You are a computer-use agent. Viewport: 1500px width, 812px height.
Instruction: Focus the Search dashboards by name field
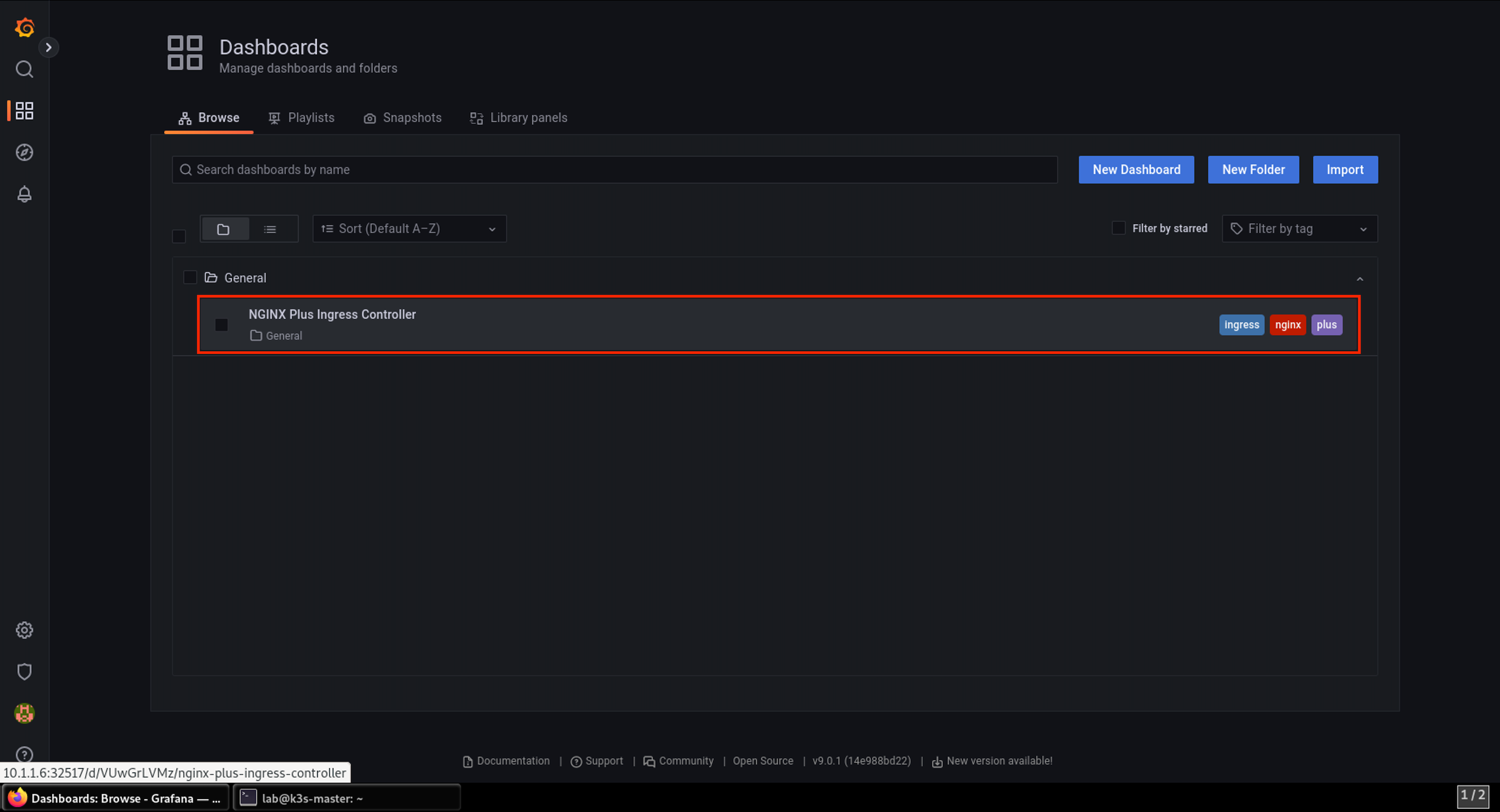click(615, 169)
